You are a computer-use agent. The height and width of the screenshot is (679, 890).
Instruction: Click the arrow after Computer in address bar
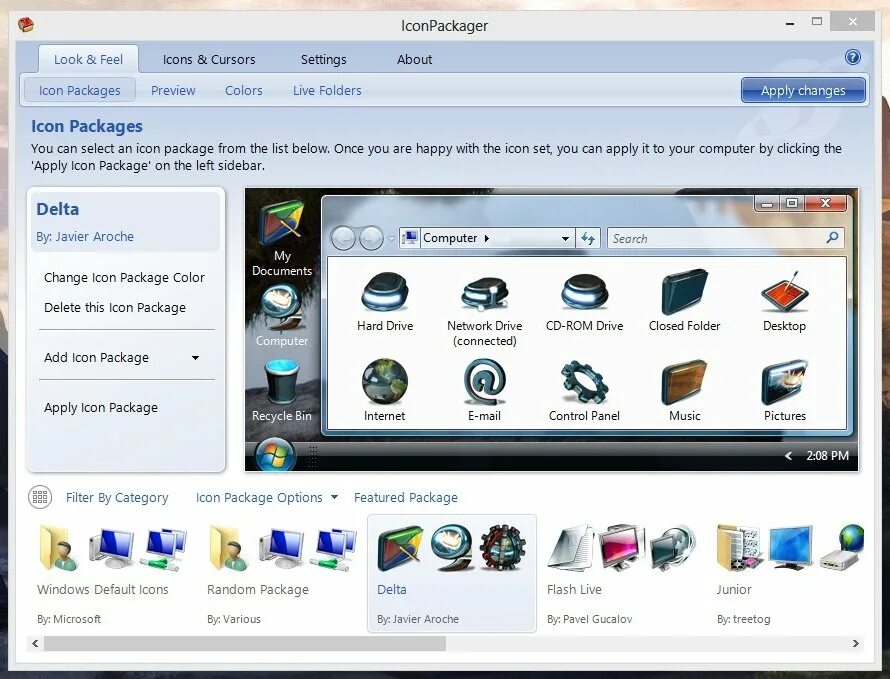486,238
